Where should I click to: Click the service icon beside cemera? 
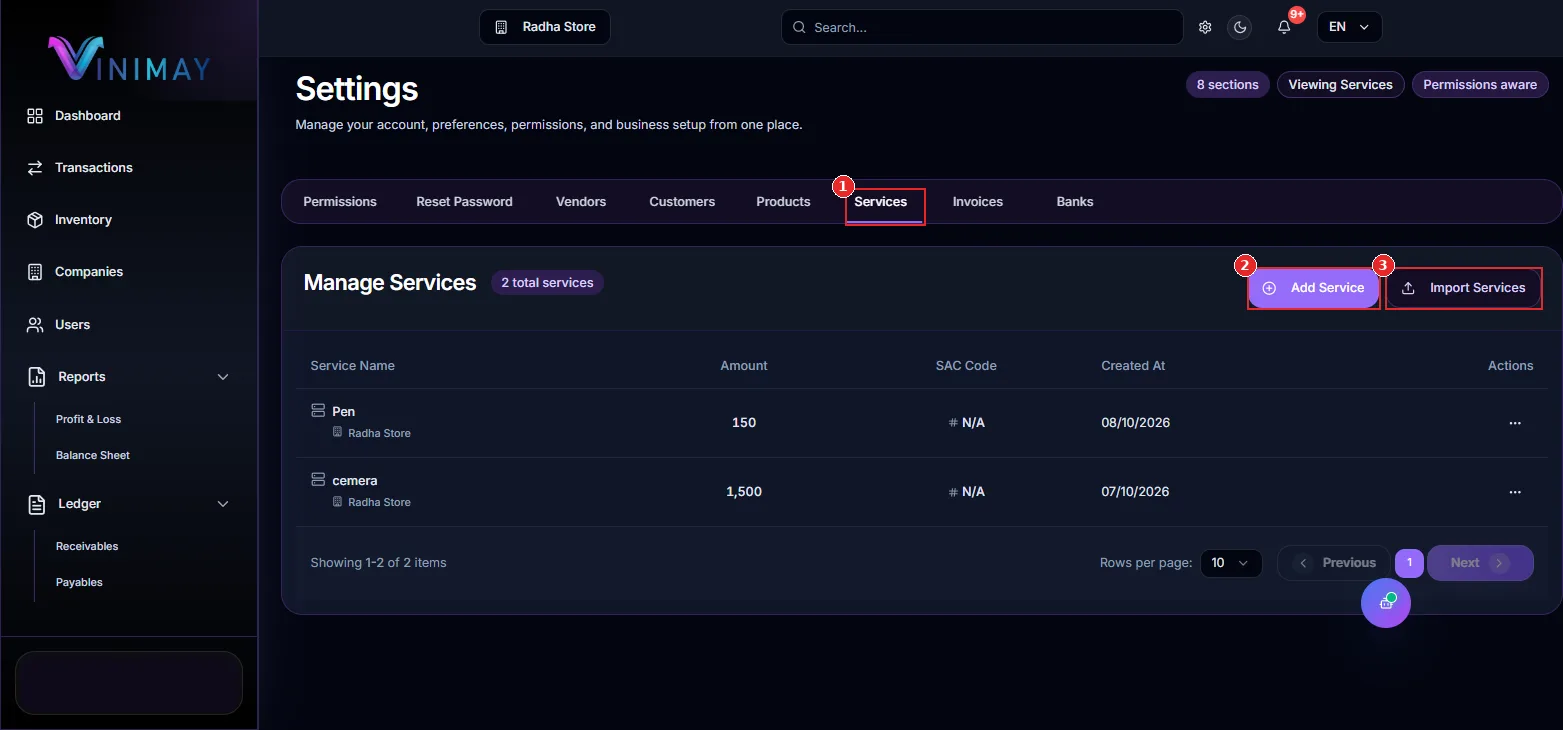[318, 480]
